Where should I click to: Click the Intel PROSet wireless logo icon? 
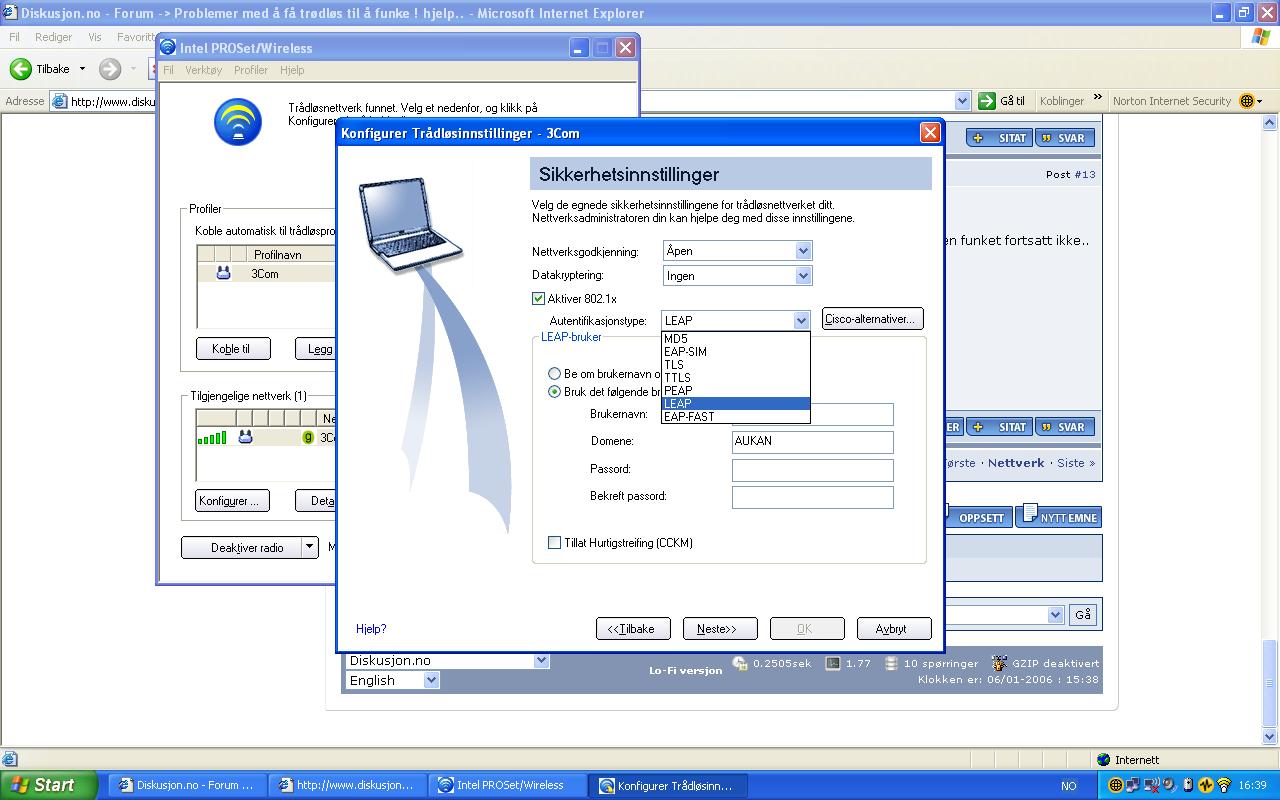point(238,122)
